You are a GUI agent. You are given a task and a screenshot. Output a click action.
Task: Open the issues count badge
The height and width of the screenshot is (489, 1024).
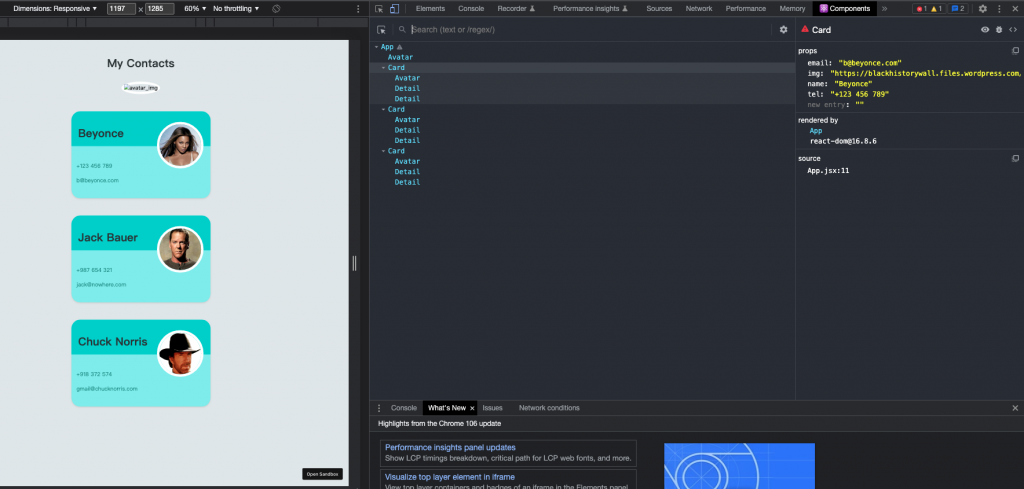pos(958,8)
